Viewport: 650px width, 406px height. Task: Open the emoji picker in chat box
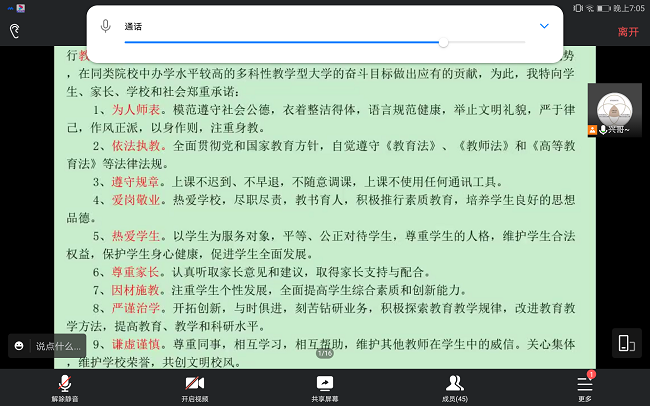click(x=19, y=346)
